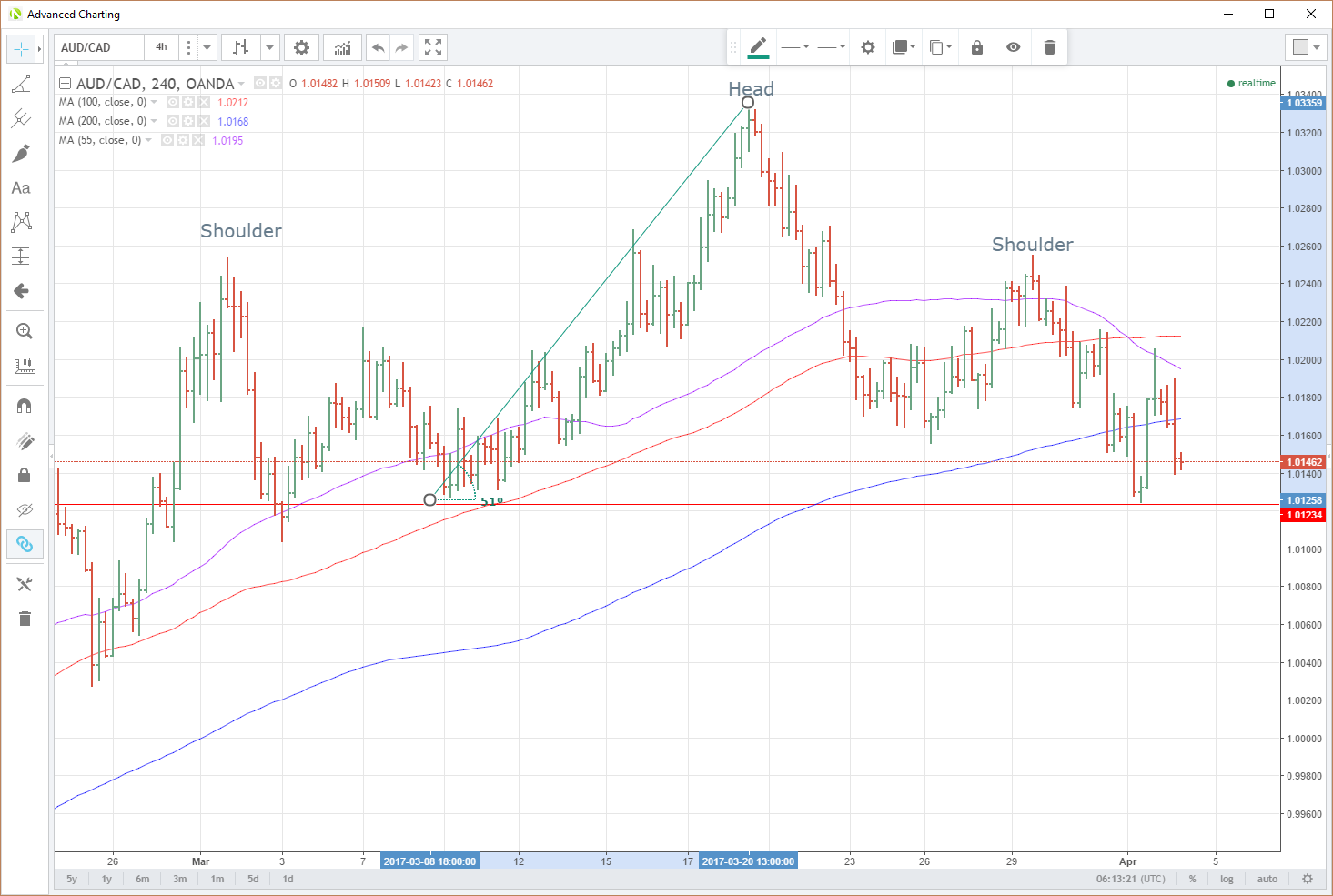
Task: Choose the trend angle drawing tool
Action: (21, 85)
